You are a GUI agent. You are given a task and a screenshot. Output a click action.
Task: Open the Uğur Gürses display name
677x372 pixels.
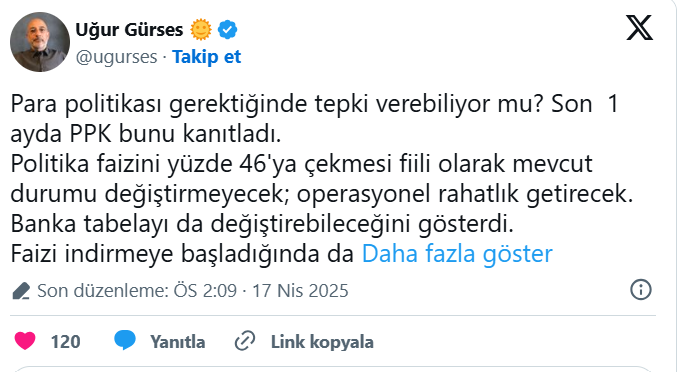[x=129, y=30]
